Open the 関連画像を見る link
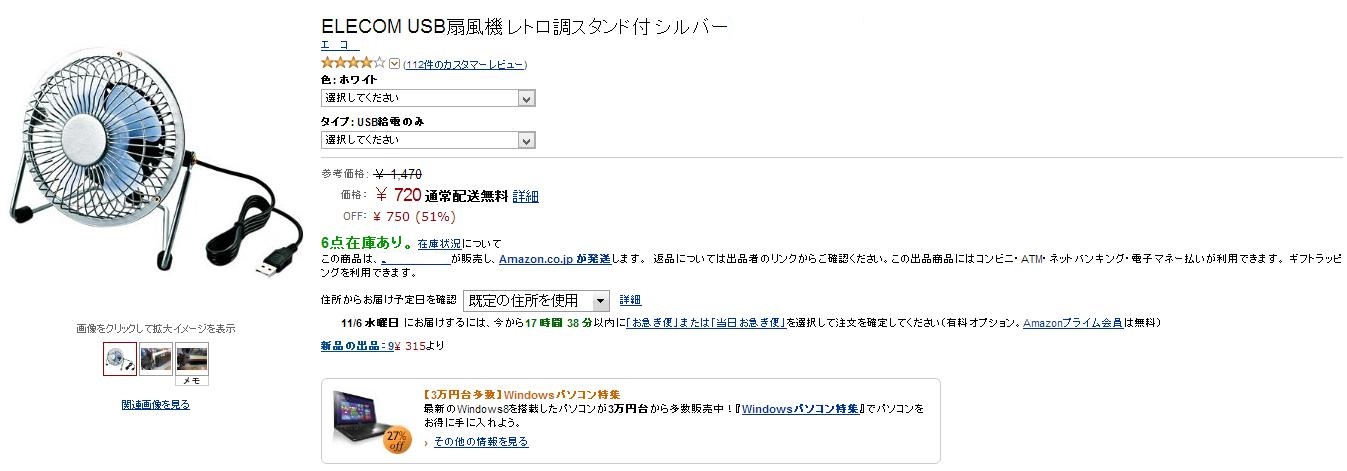 tap(156, 405)
